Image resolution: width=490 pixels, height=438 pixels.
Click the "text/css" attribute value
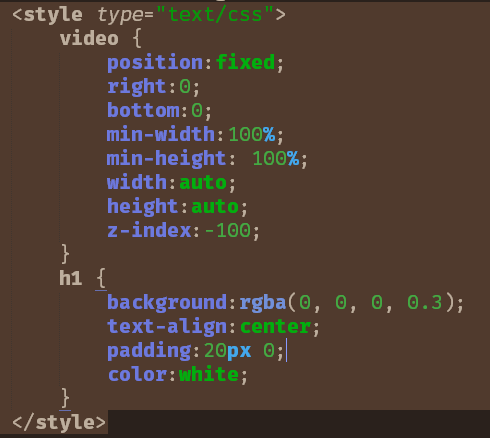215,15
